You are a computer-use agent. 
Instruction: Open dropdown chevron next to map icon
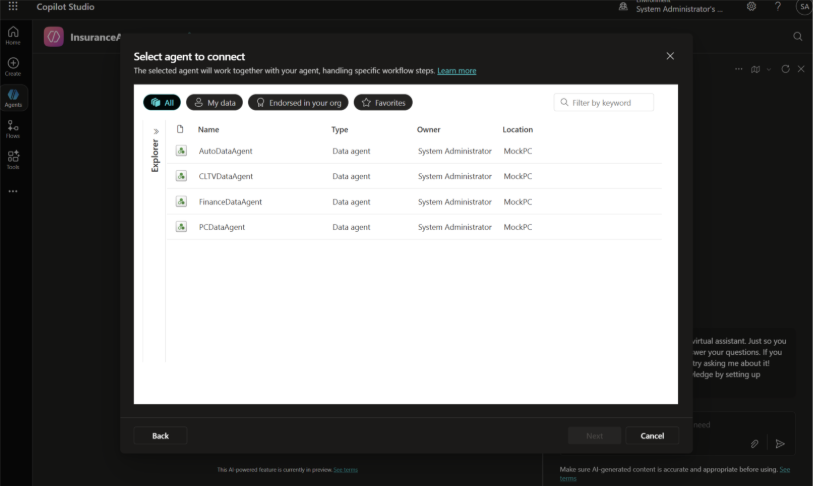tap(768, 70)
